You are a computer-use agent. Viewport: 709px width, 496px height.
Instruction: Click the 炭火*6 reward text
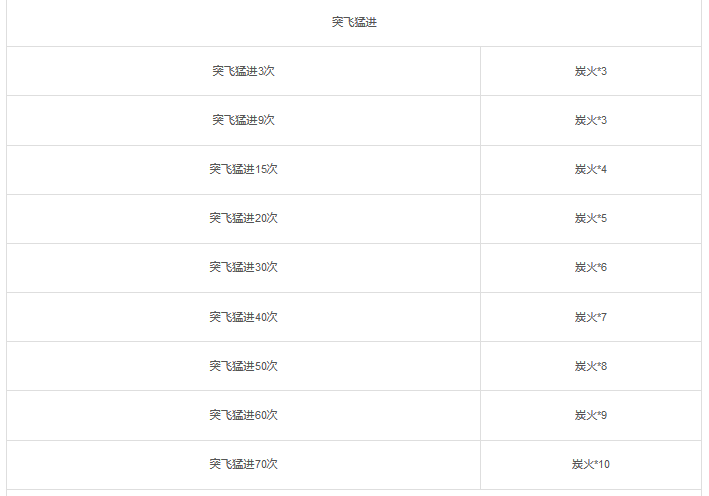point(591,267)
